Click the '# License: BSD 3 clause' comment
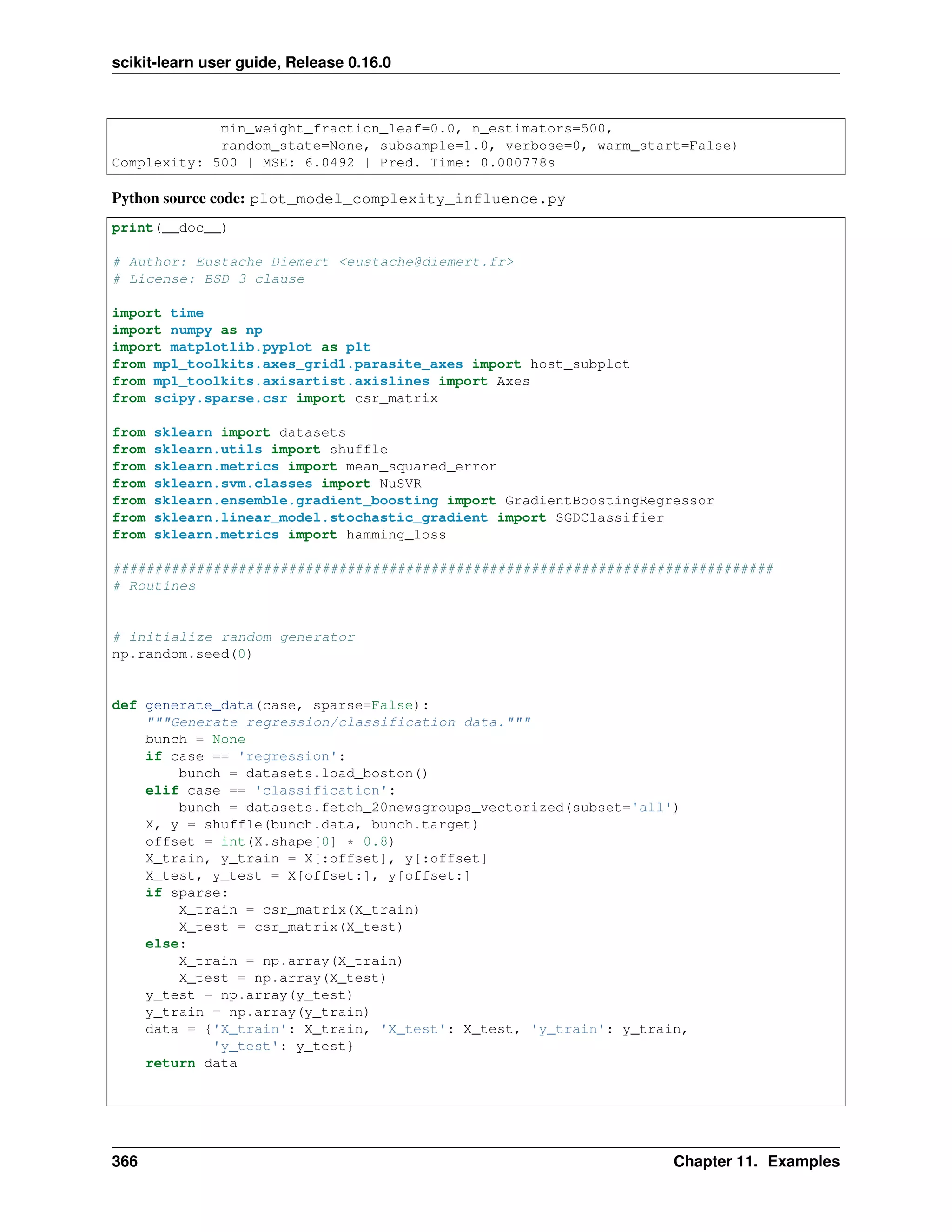 208,278
